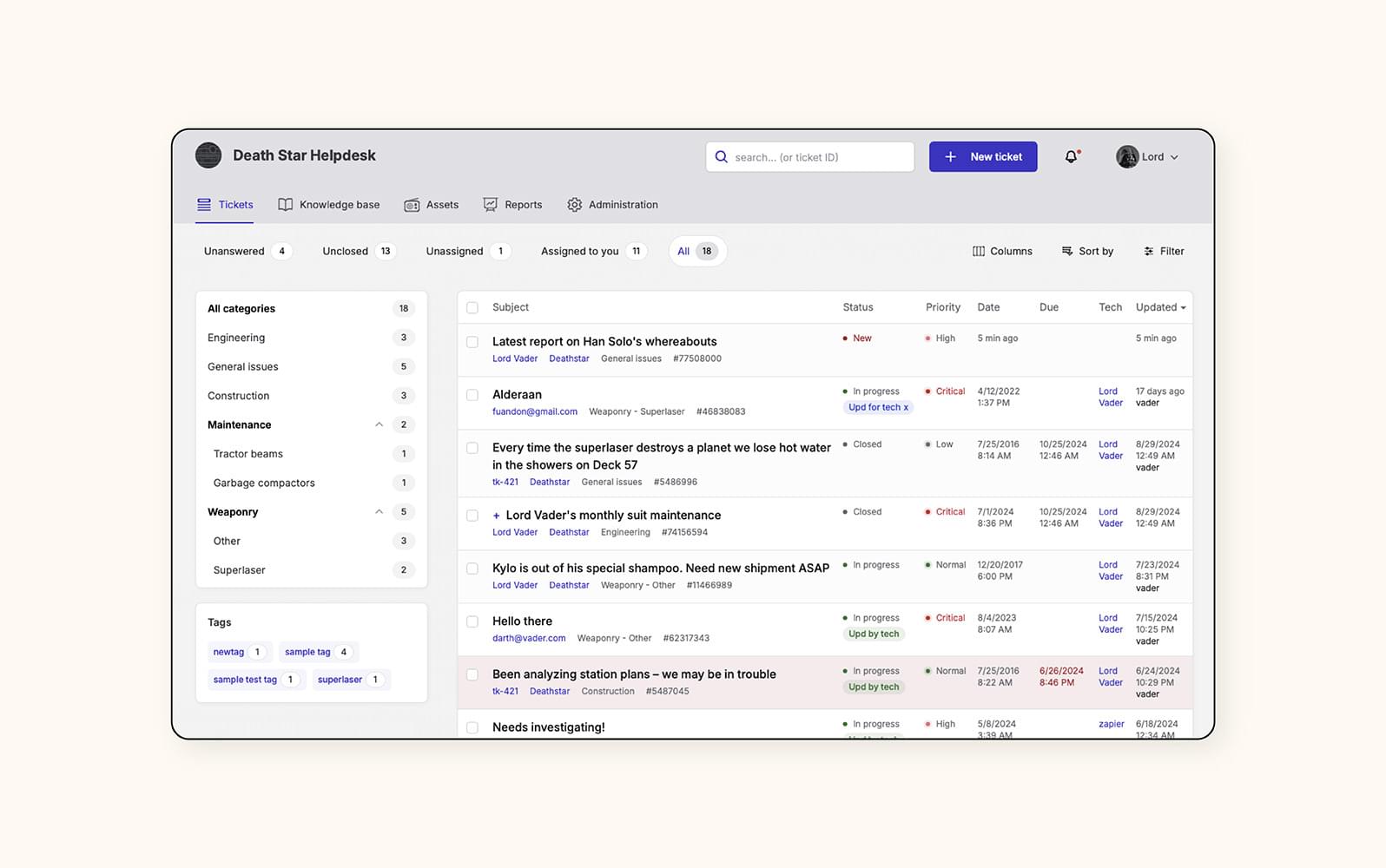The width and height of the screenshot is (1386, 868).
Task: Show Unanswered tickets
Action: 247,251
